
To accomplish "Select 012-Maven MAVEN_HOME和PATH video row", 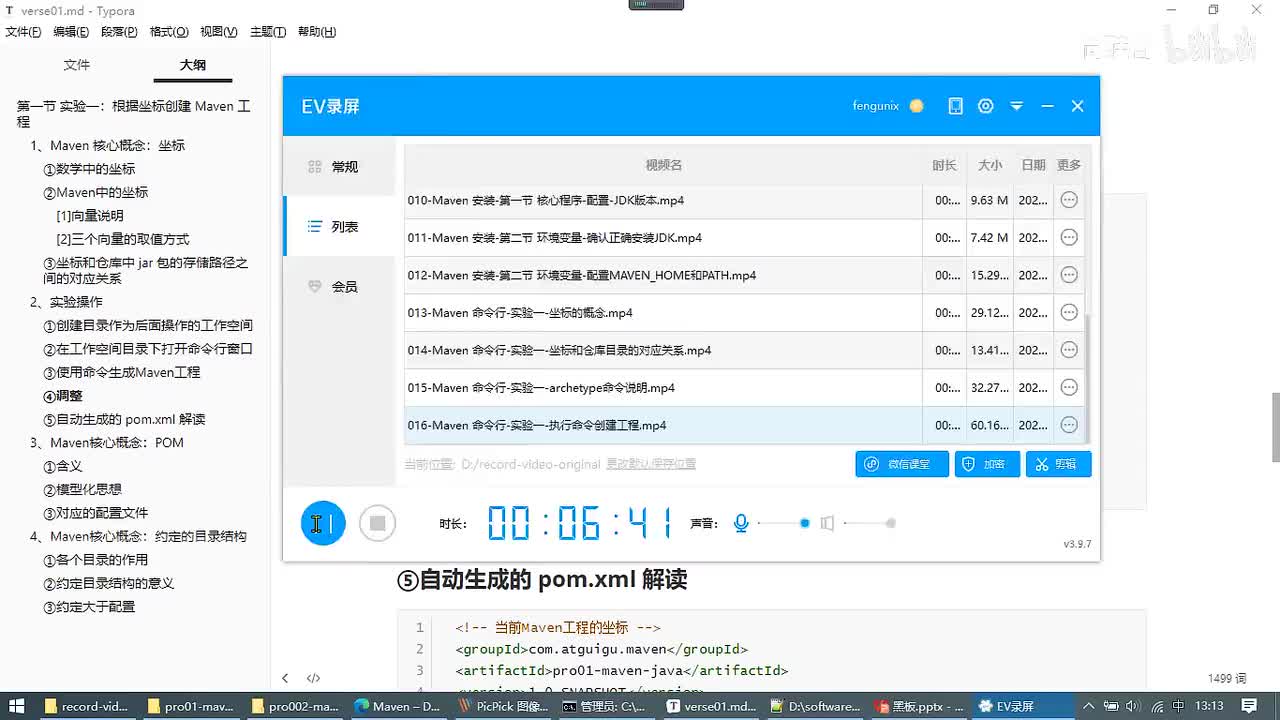I will click(x=744, y=275).
